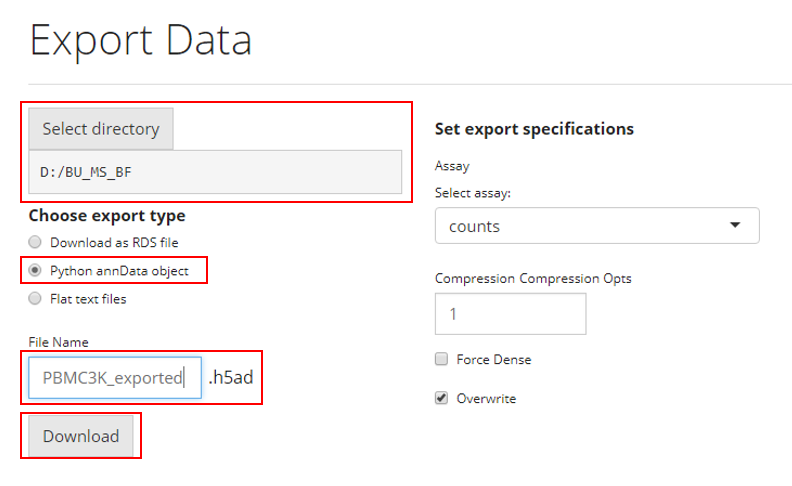Click the Overwrite label text

[x=486, y=398]
